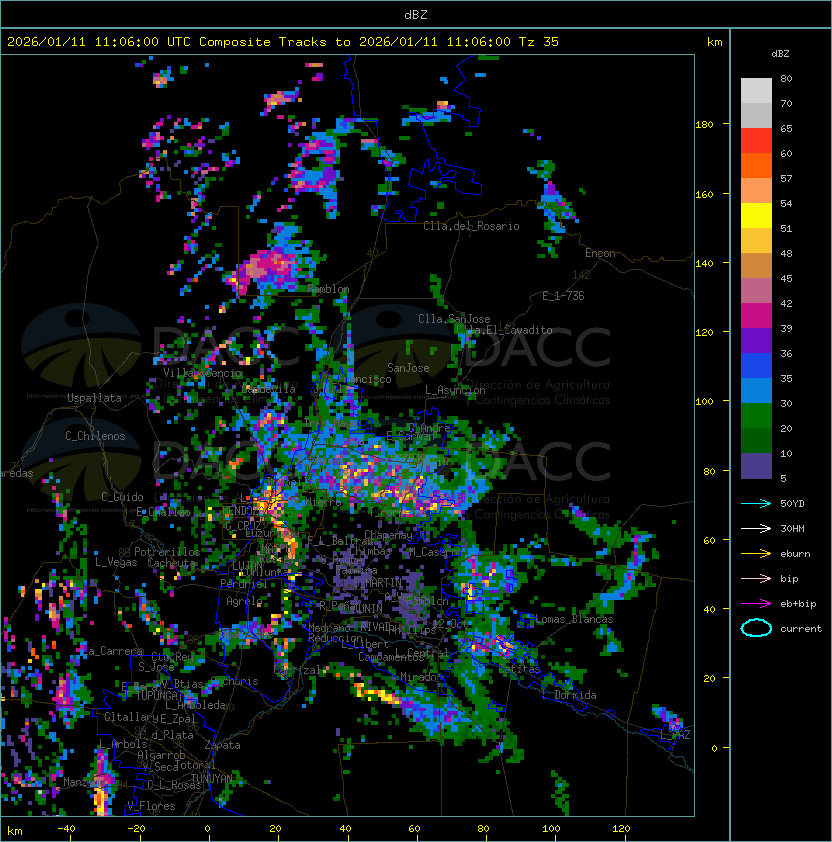Click the 50YD legend label

point(792,504)
